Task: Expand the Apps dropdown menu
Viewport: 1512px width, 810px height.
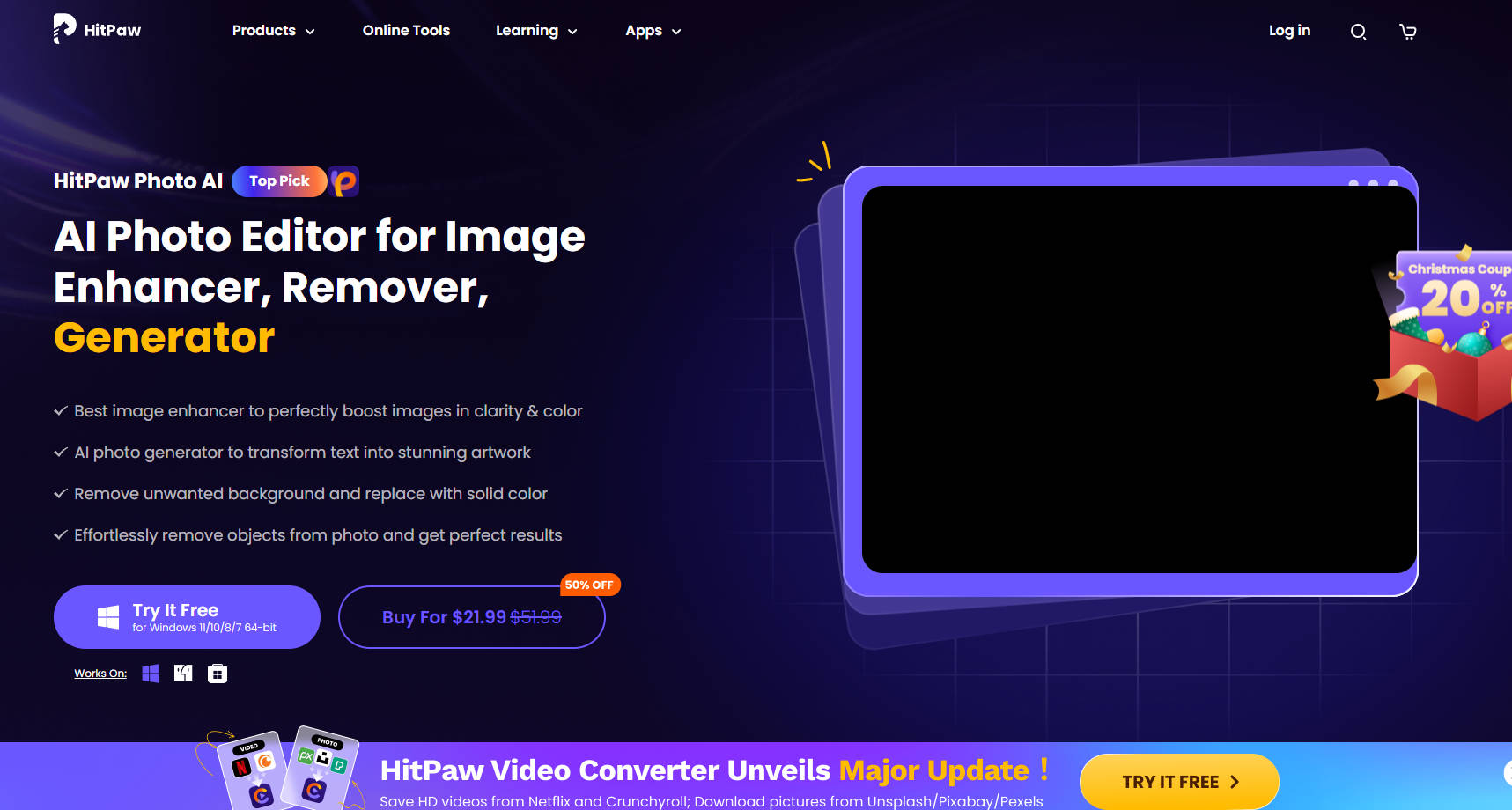Action: 653,31
